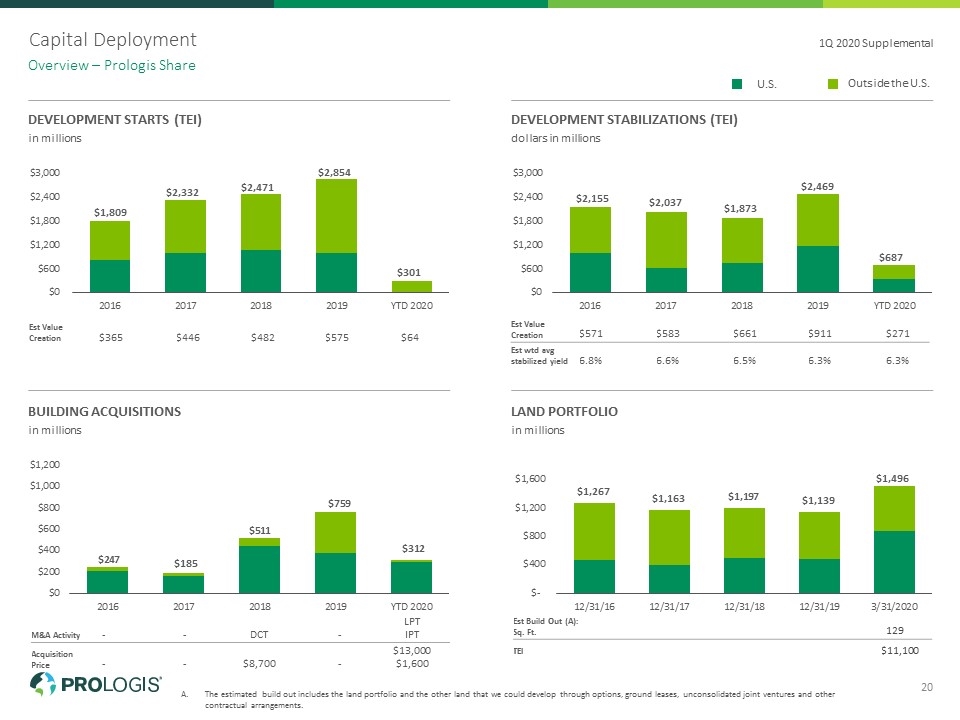Click the page number 20
960x720 pixels.
[927, 687]
